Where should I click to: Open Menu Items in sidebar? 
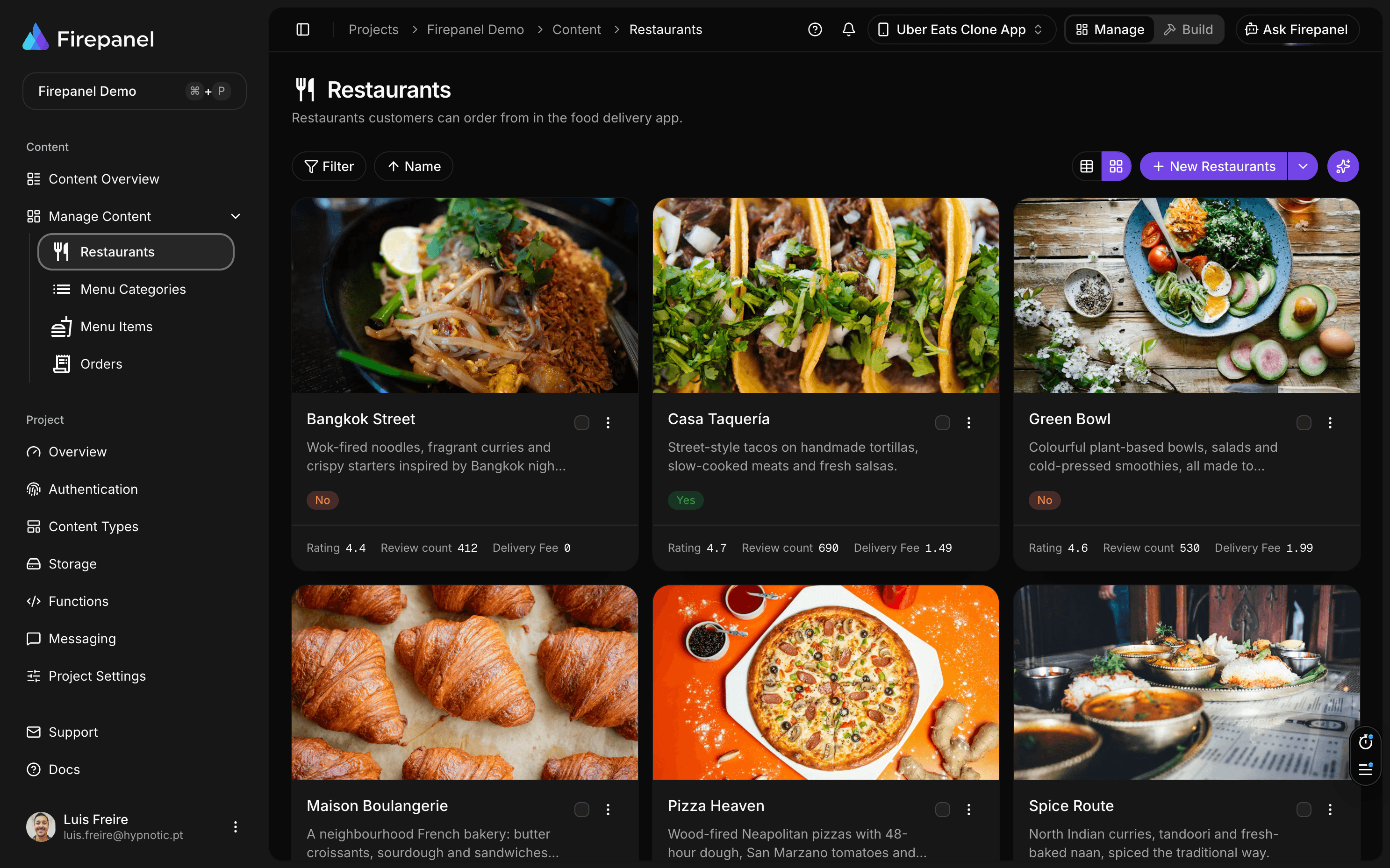tap(136, 327)
